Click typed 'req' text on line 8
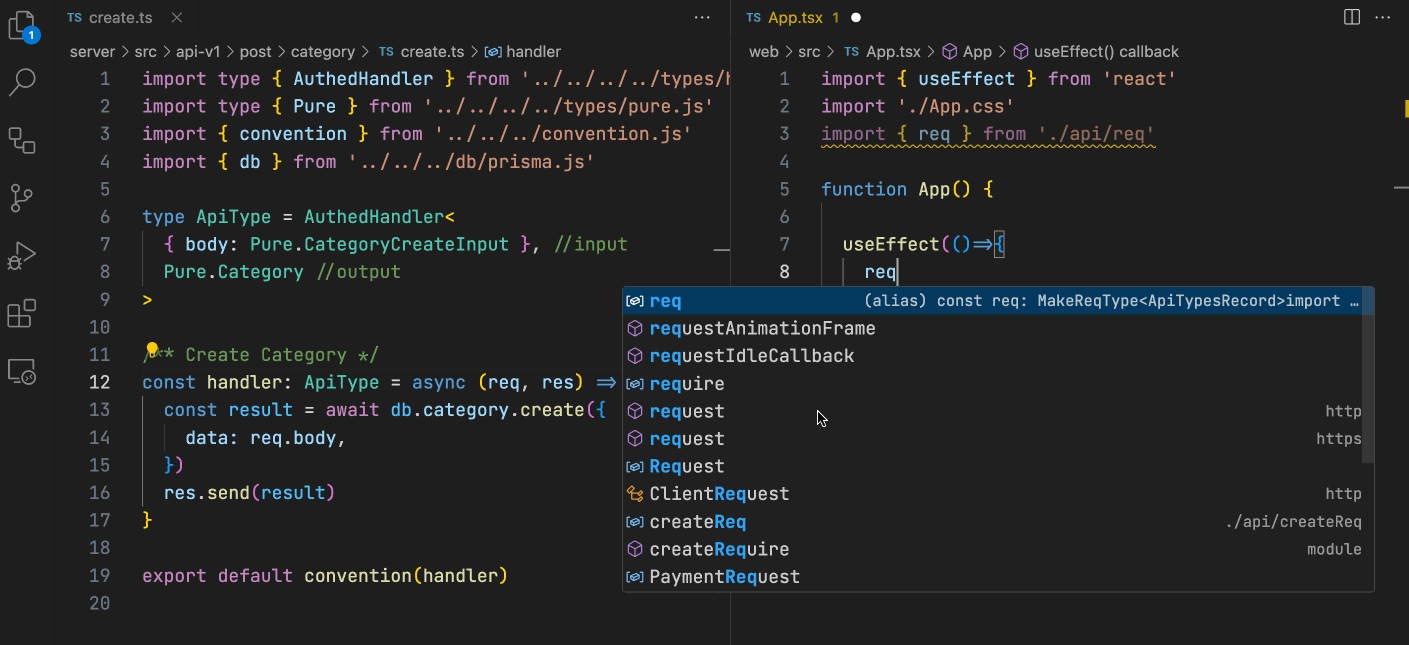Screen dimensions: 1409x645 [x=880, y=272]
